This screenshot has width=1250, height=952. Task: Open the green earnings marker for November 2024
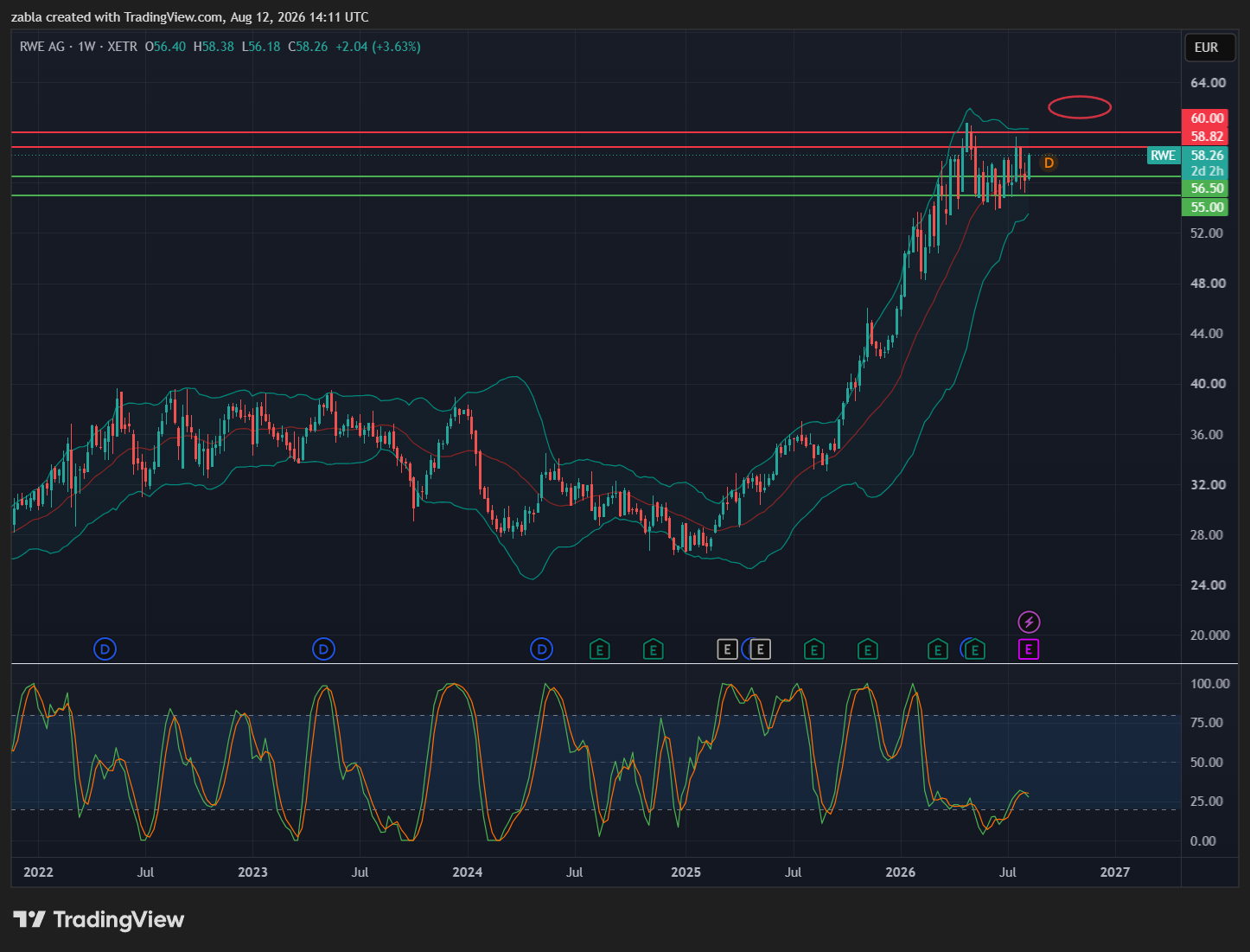654,649
